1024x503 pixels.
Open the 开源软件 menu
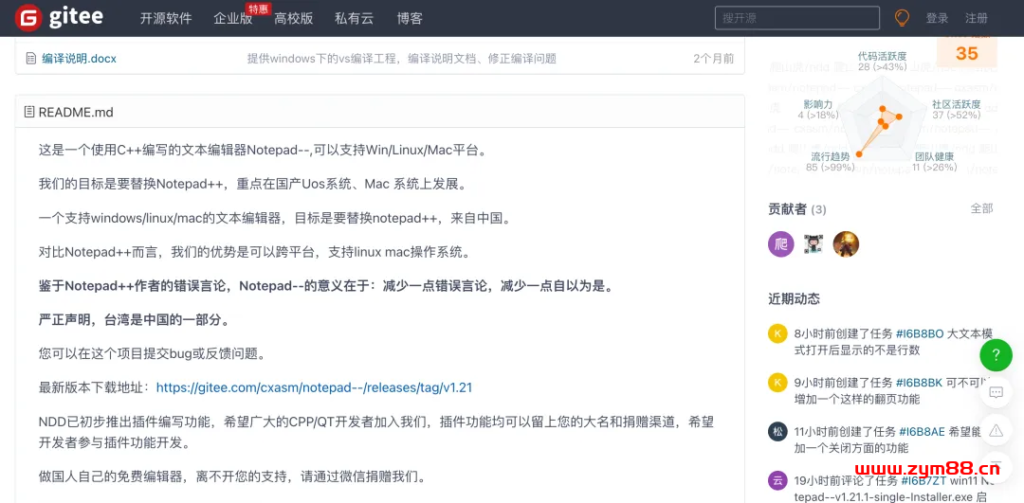(166, 18)
